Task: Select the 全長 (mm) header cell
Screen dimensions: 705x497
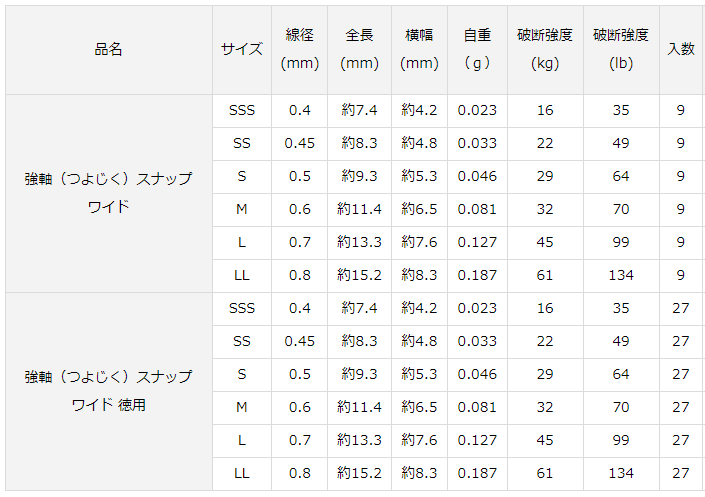Action: (x=359, y=49)
